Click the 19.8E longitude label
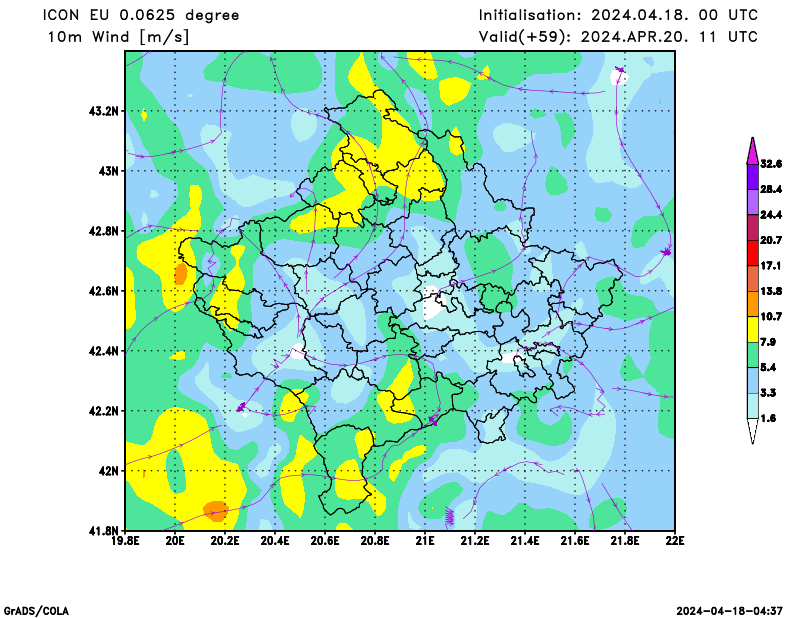This screenshot has width=800, height=618. (x=125, y=540)
